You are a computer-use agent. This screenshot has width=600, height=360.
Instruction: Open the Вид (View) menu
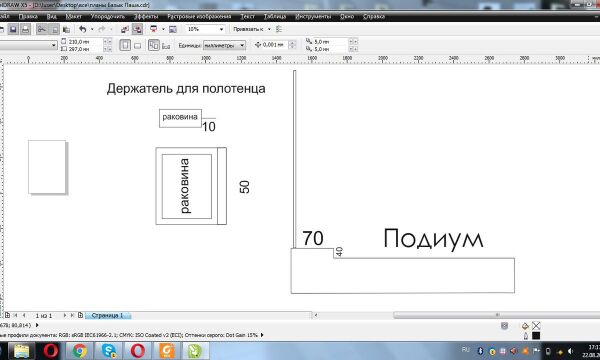click(x=52, y=16)
